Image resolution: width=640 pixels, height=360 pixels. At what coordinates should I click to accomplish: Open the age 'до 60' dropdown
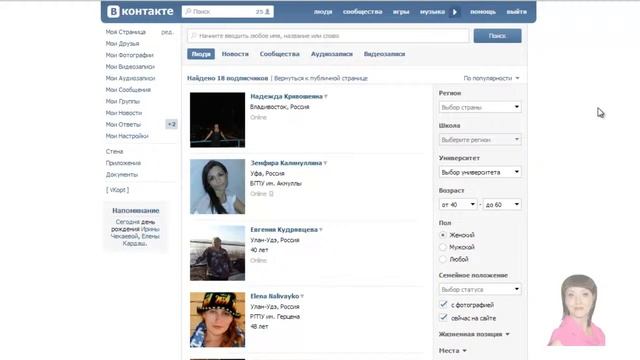502,204
